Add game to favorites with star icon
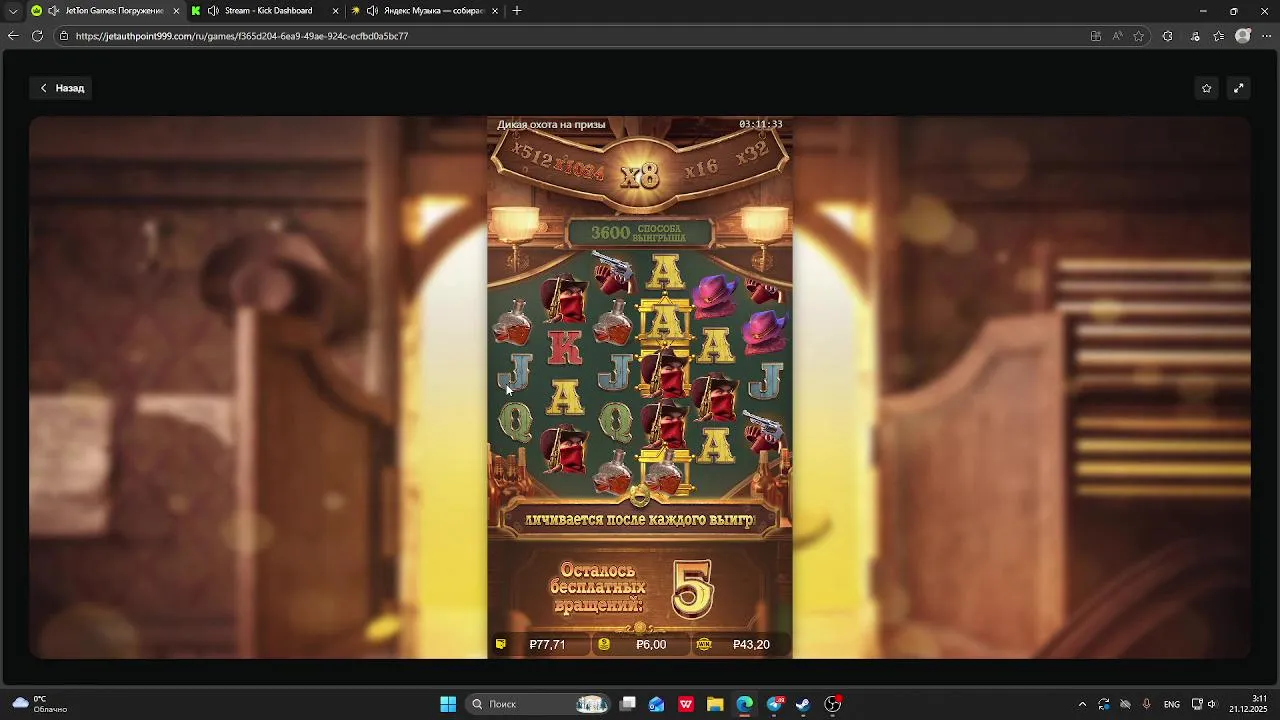This screenshot has height=720, width=1280. [1207, 88]
